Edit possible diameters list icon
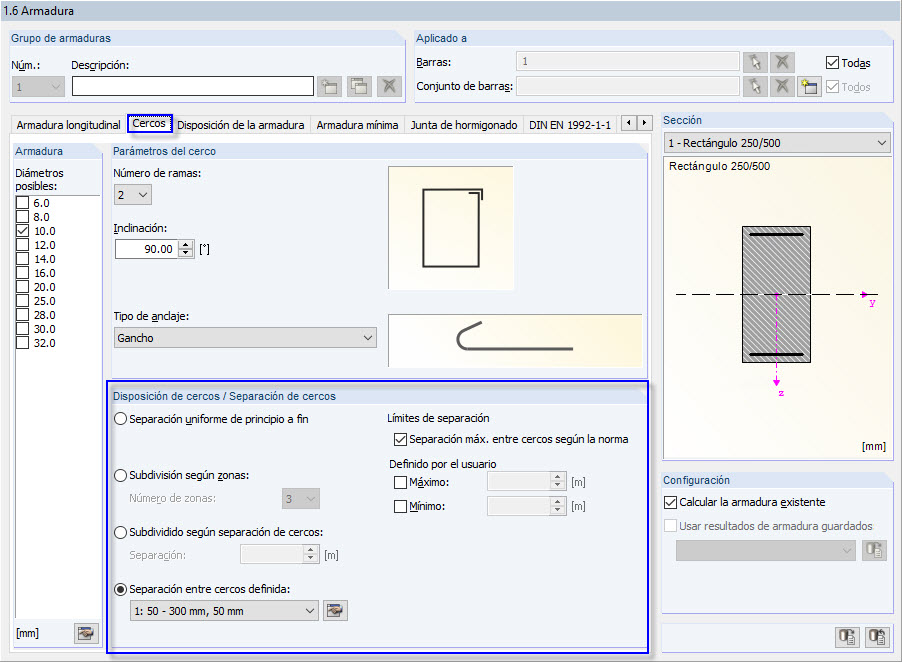The height and width of the screenshot is (662, 902). pos(86,633)
